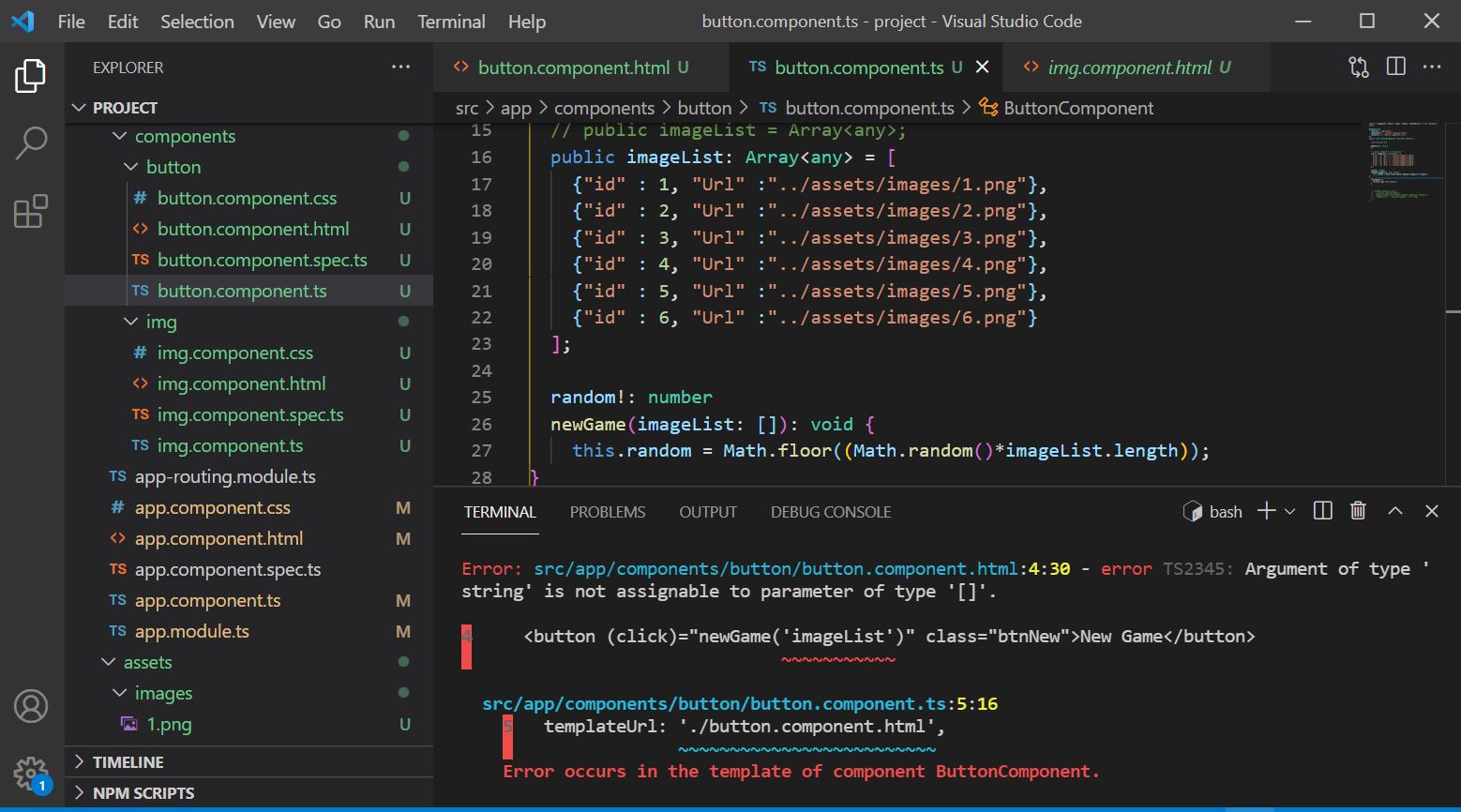Select the PROBLEMS panel tab

tap(608, 512)
